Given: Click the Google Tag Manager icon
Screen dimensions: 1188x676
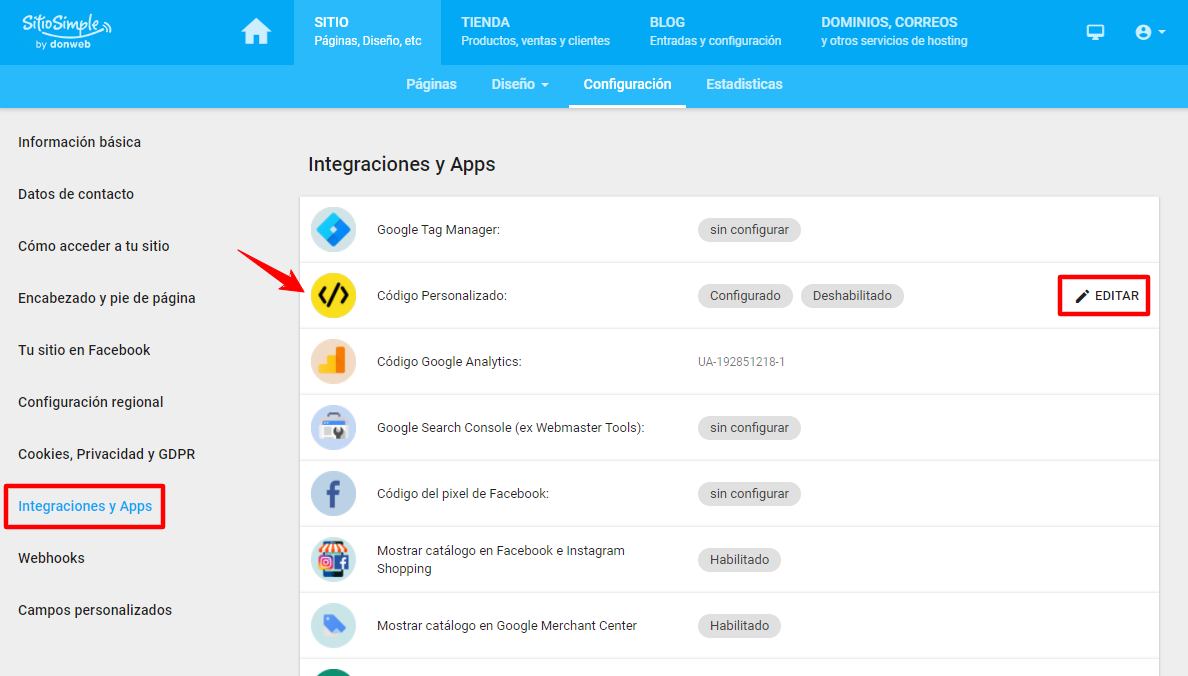Looking at the screenshot, I should point(333,230).
